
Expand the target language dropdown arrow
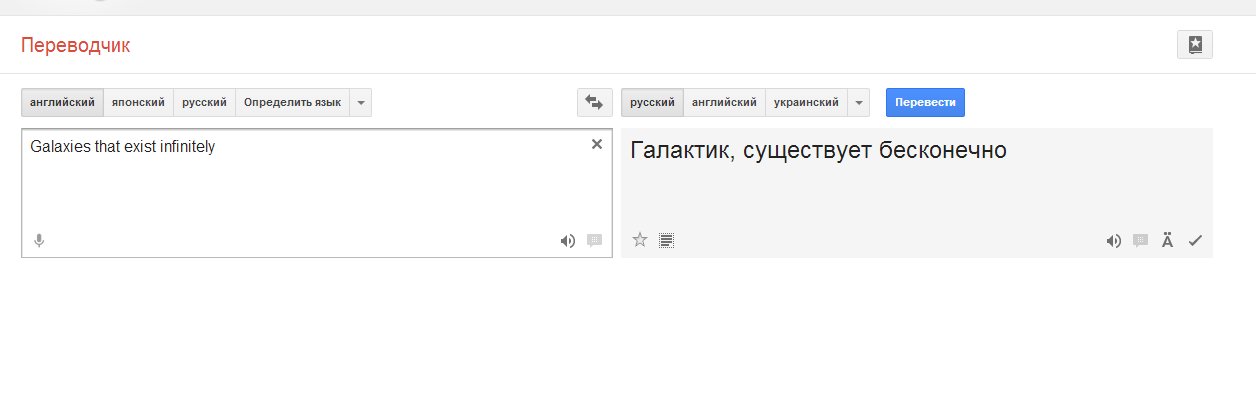(859, 103)
